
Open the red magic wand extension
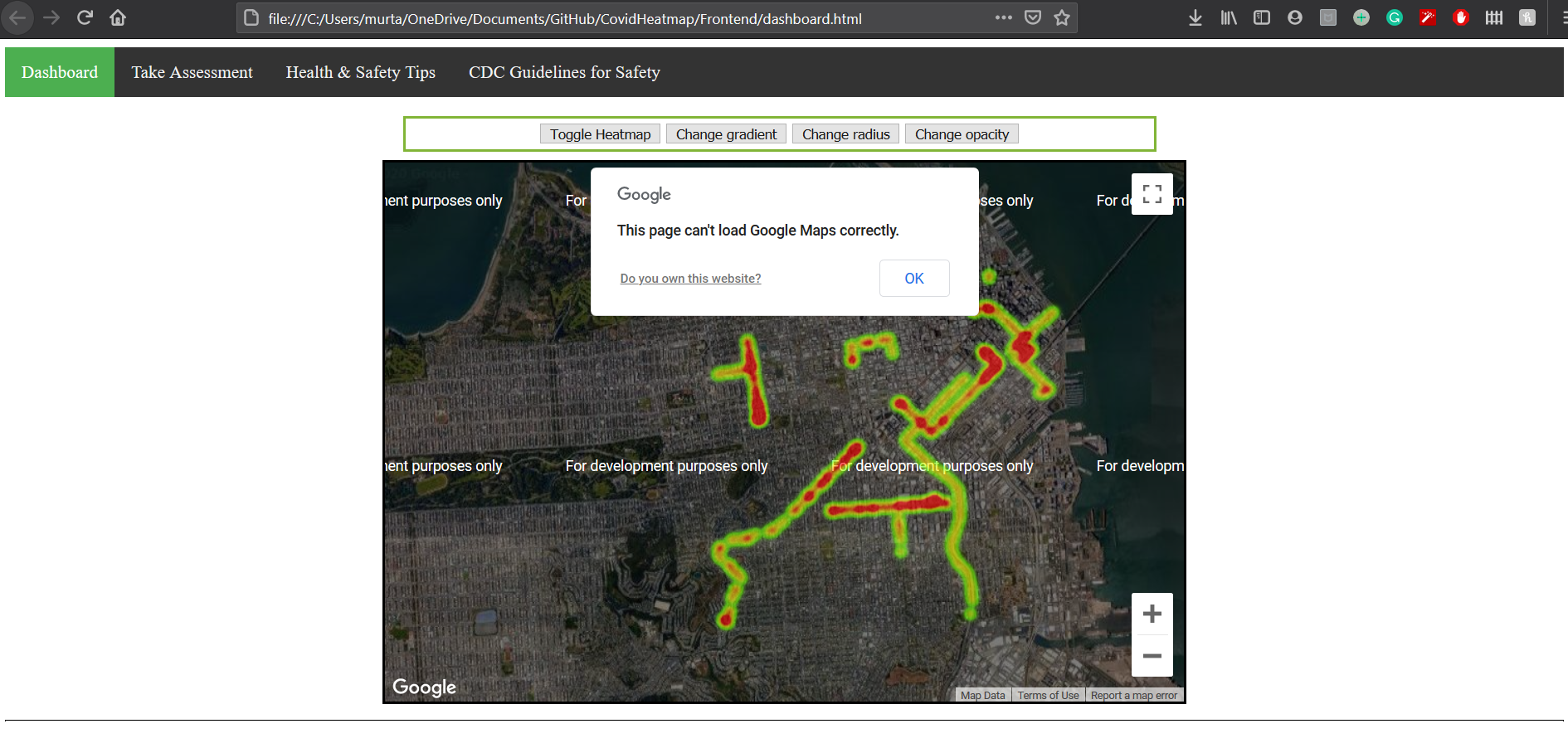point(1428,17)
